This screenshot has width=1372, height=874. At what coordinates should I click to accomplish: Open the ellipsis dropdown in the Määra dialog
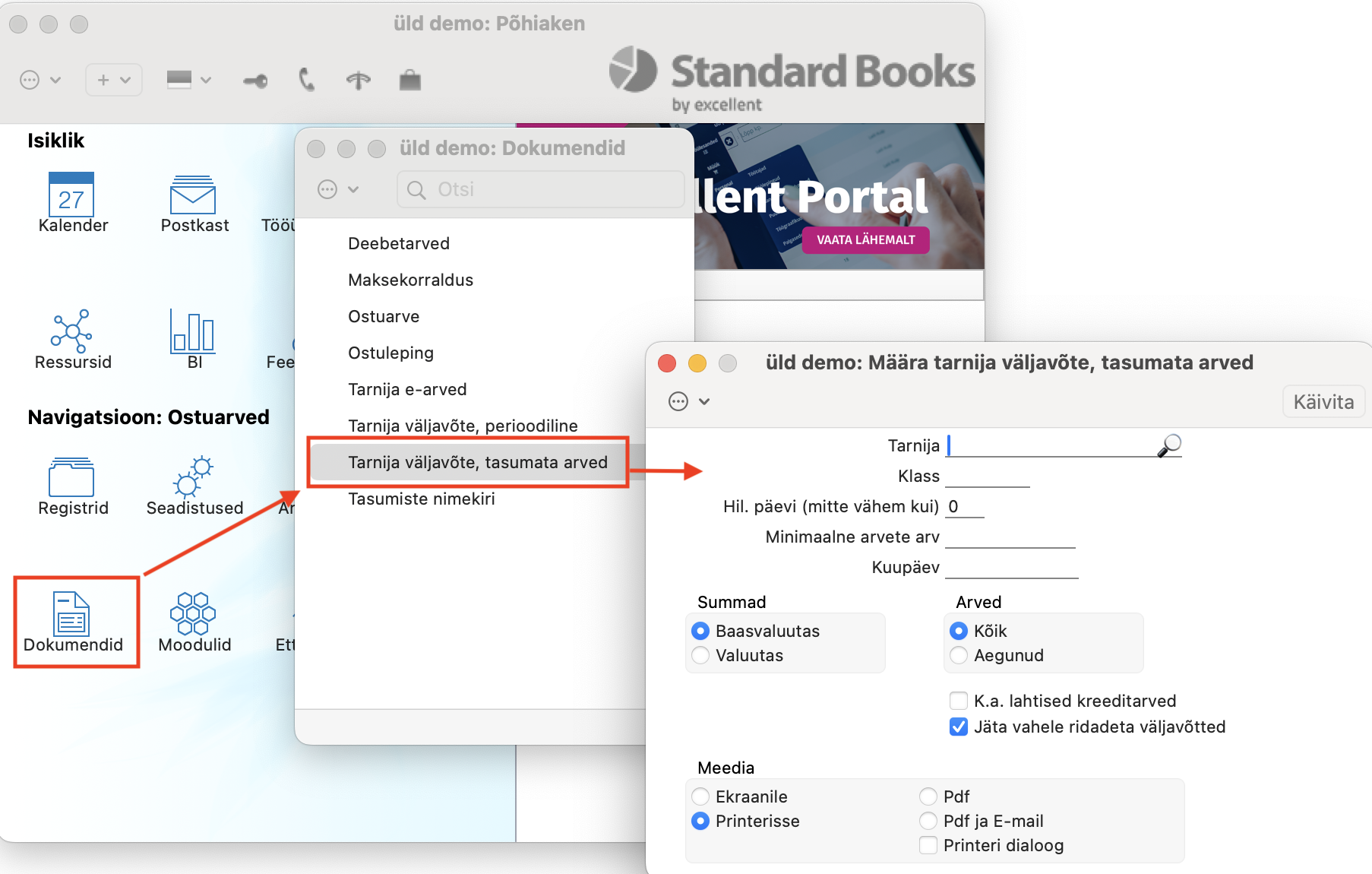point(688,401)
